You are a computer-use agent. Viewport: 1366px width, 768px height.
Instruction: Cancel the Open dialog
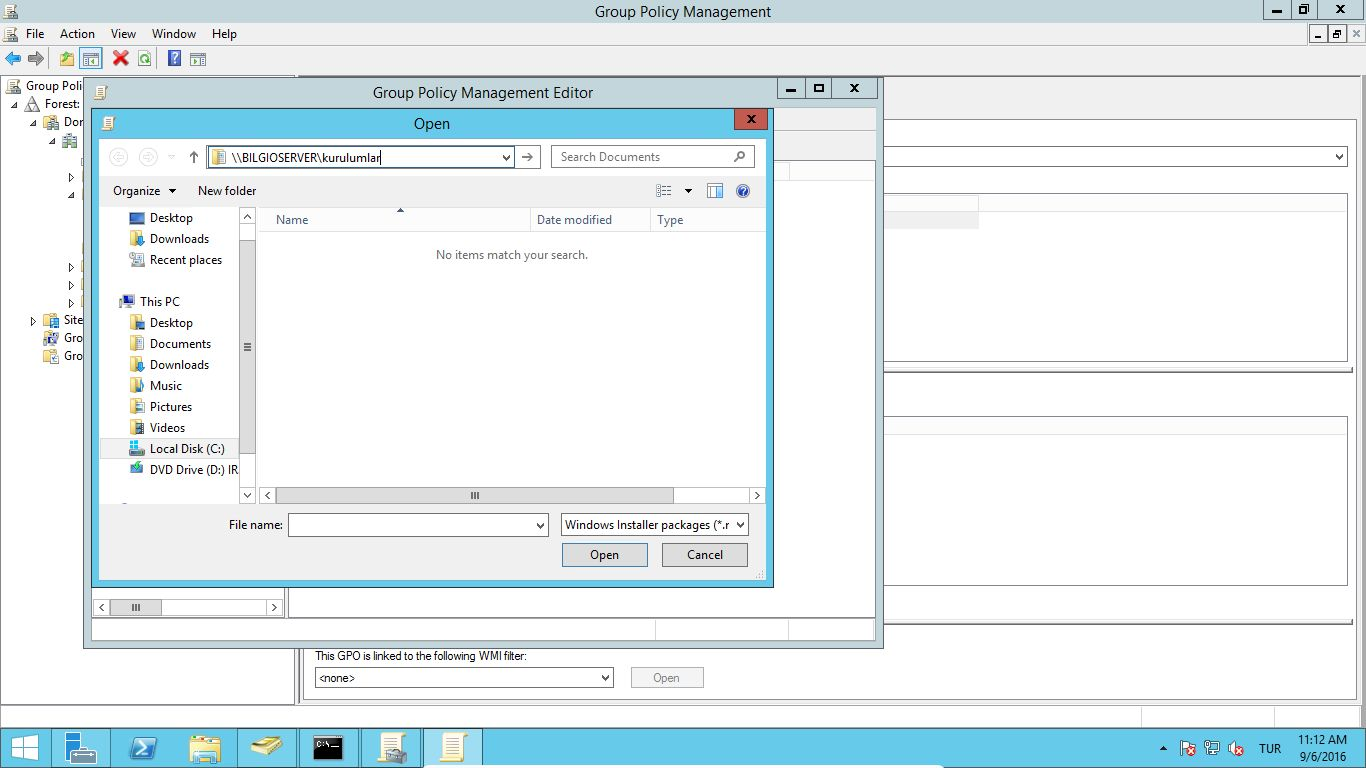tap(704, 555)
